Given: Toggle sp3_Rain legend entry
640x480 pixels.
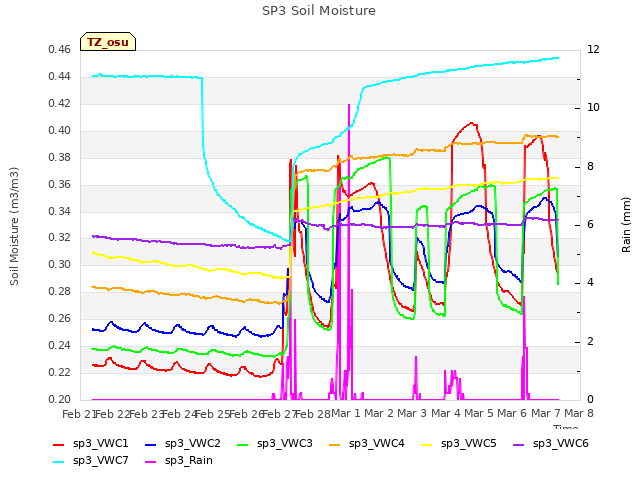Looking at the screenshot, I should coord(179,461).
